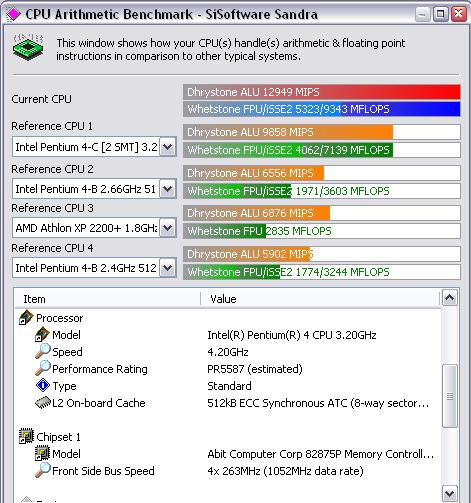Click the orange Dhrystone ALU 9858 MIPS bar
Image resolution: width=471 pixels, height=503 pixels.
(322, 132)
